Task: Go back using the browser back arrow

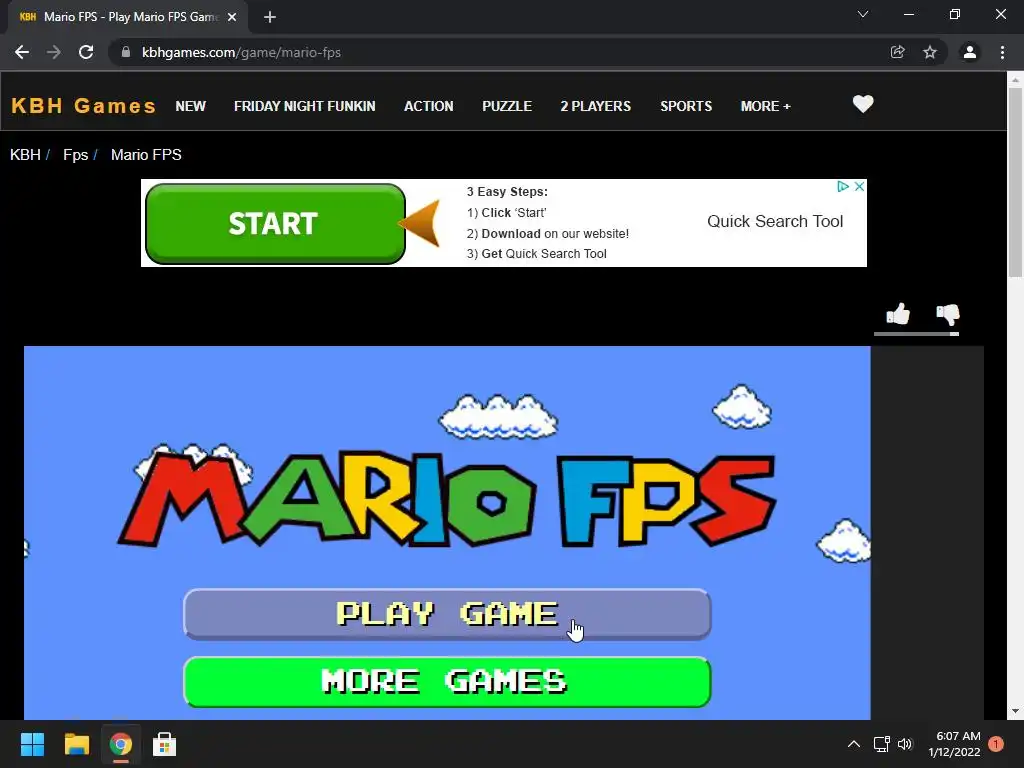Action: 22,52
